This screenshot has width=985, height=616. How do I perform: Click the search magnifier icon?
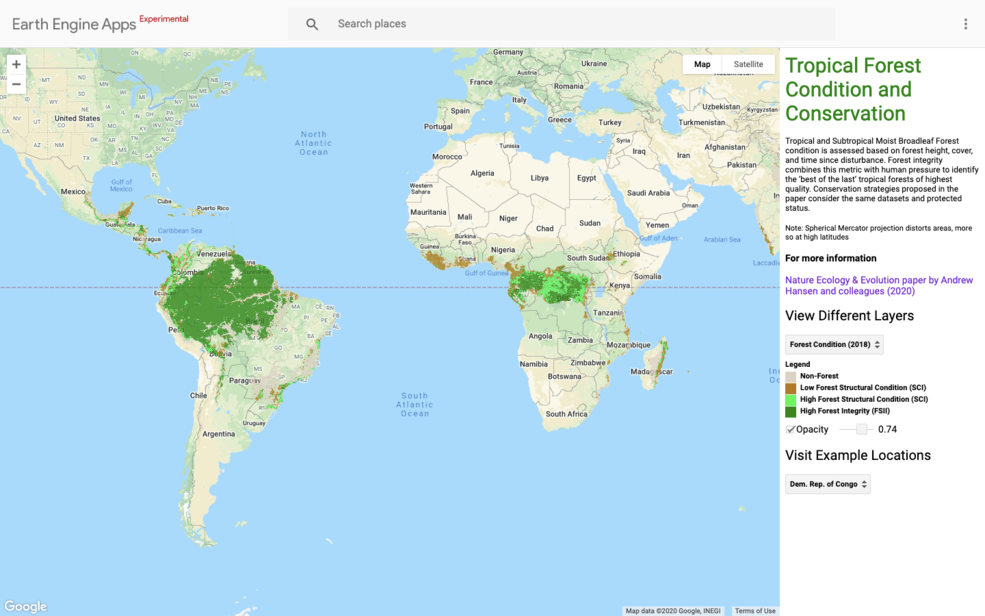[x=311, y=24]
